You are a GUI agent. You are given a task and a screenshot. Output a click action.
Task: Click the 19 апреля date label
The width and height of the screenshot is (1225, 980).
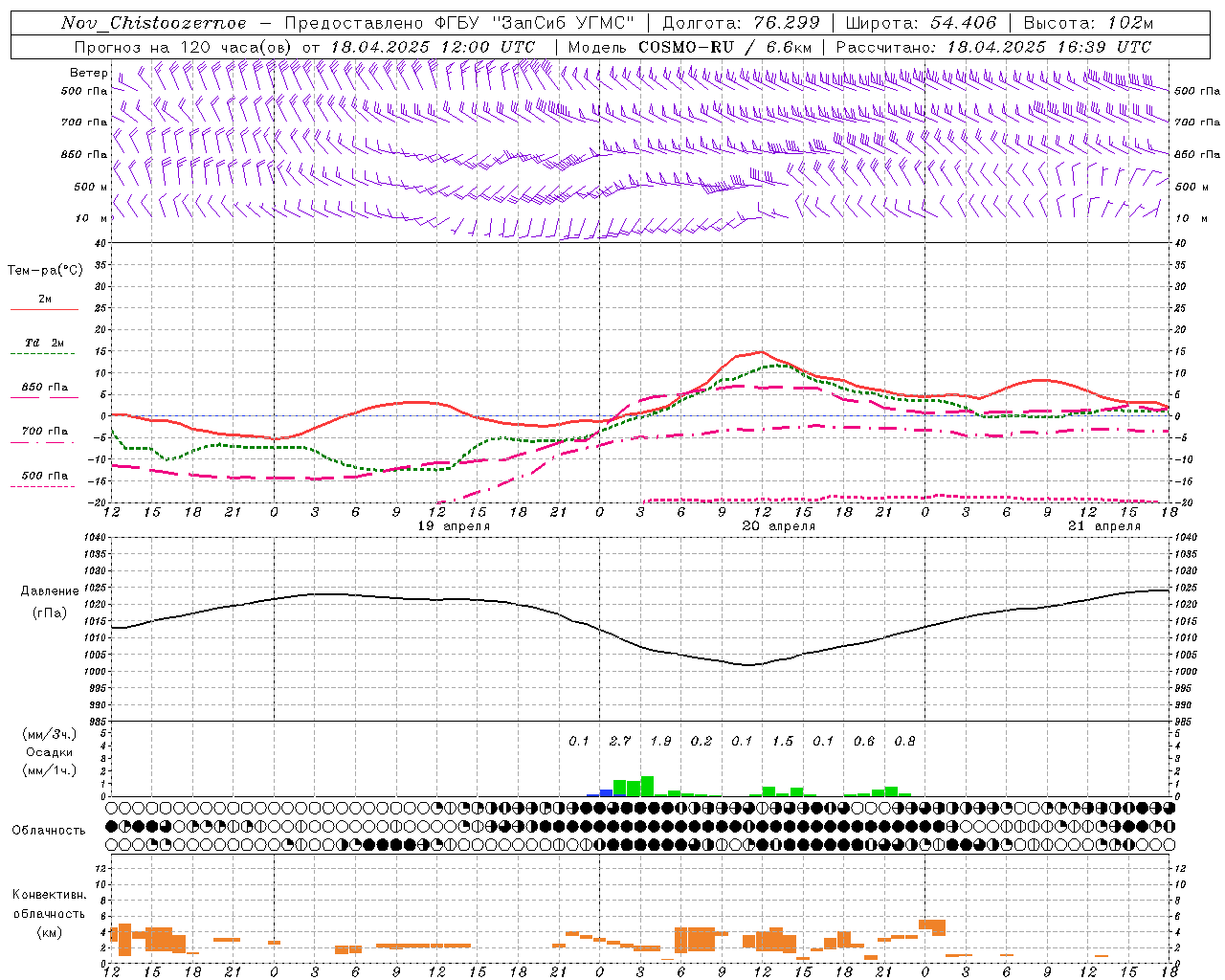[454, 526]
